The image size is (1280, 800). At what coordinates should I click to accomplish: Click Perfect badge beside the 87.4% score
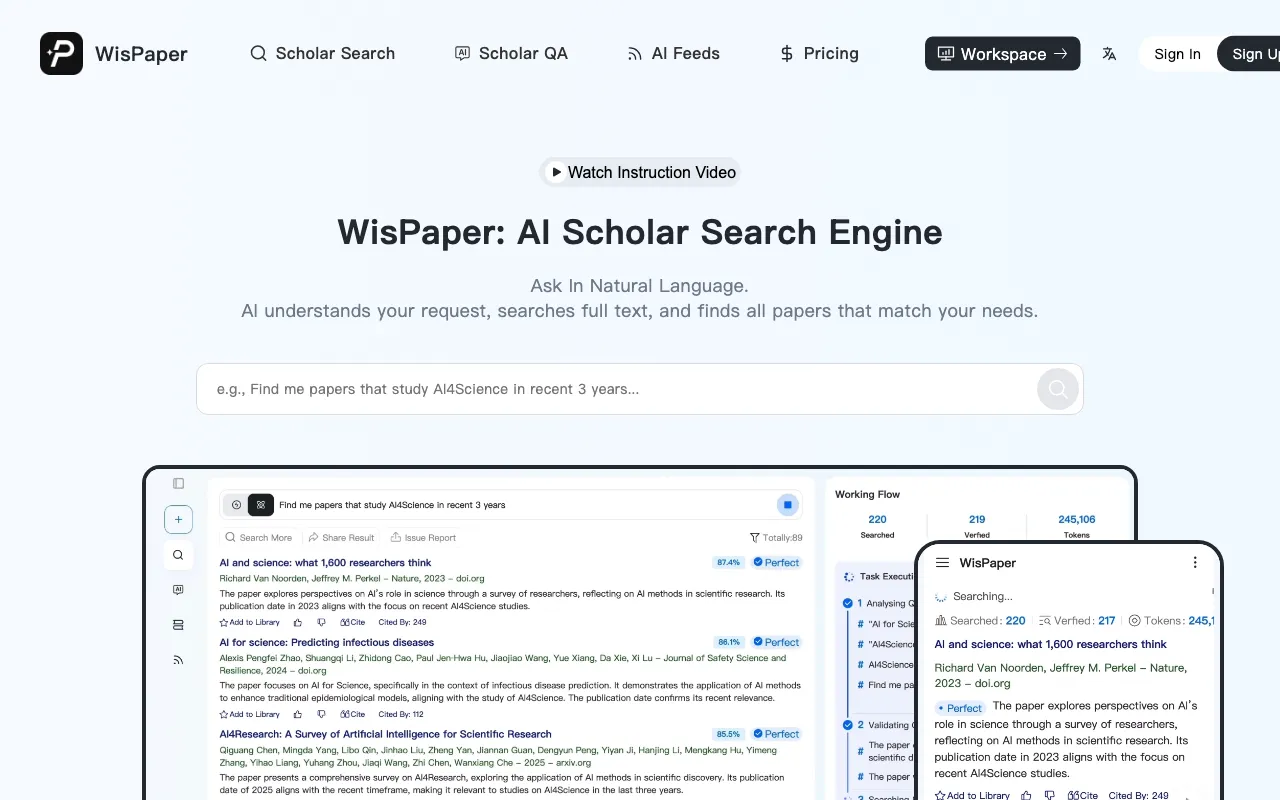(x=776, y=562)
